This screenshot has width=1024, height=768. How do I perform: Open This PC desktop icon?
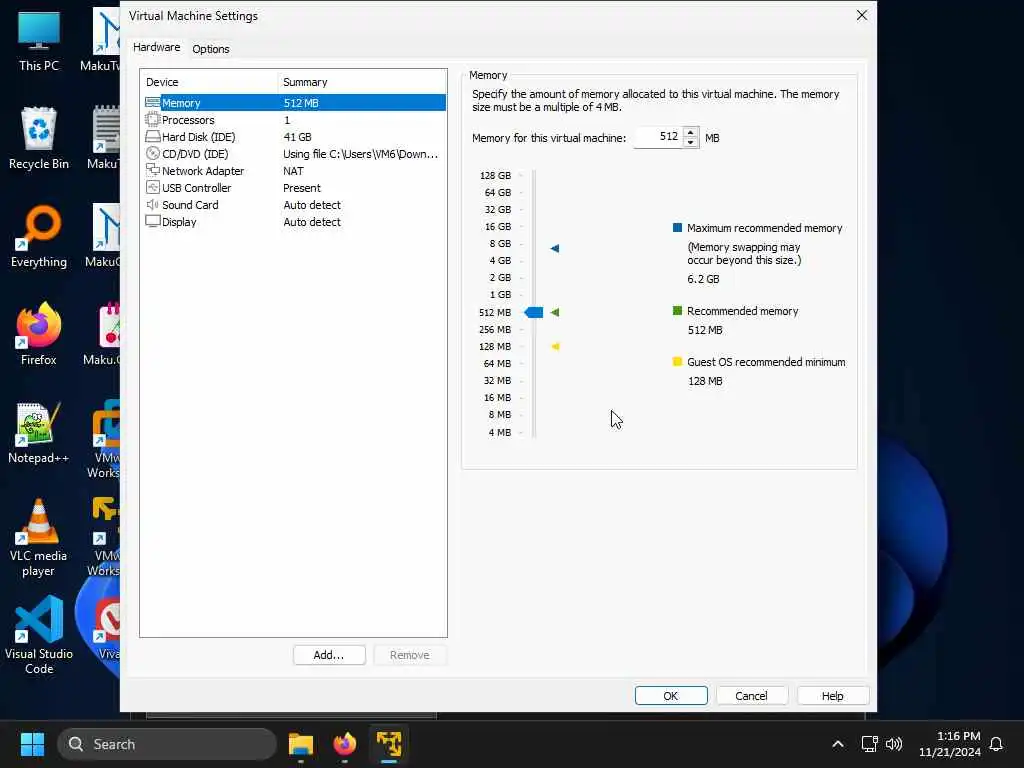click(39, 40)
